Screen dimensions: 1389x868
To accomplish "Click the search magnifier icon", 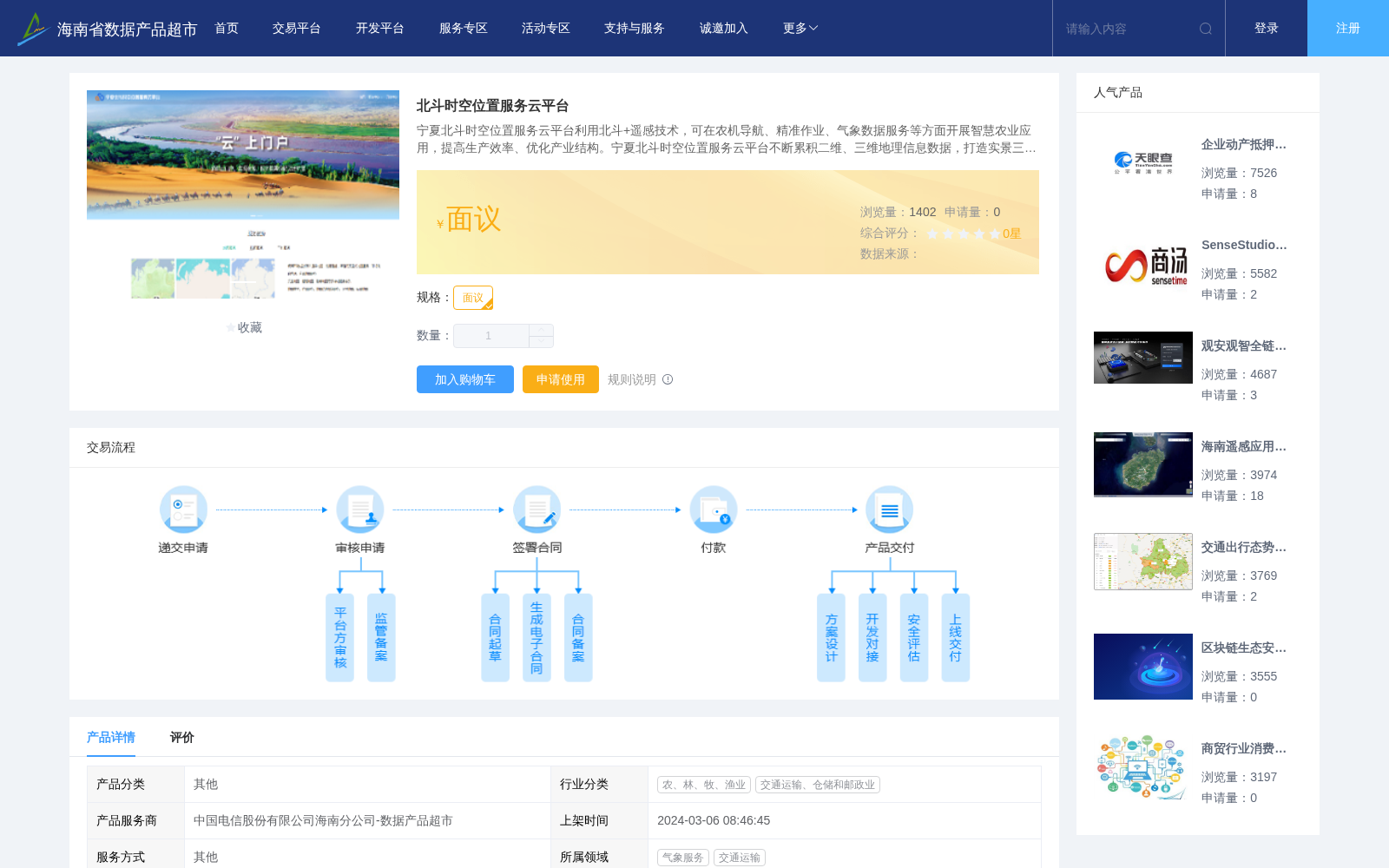I will (1206, 29).
